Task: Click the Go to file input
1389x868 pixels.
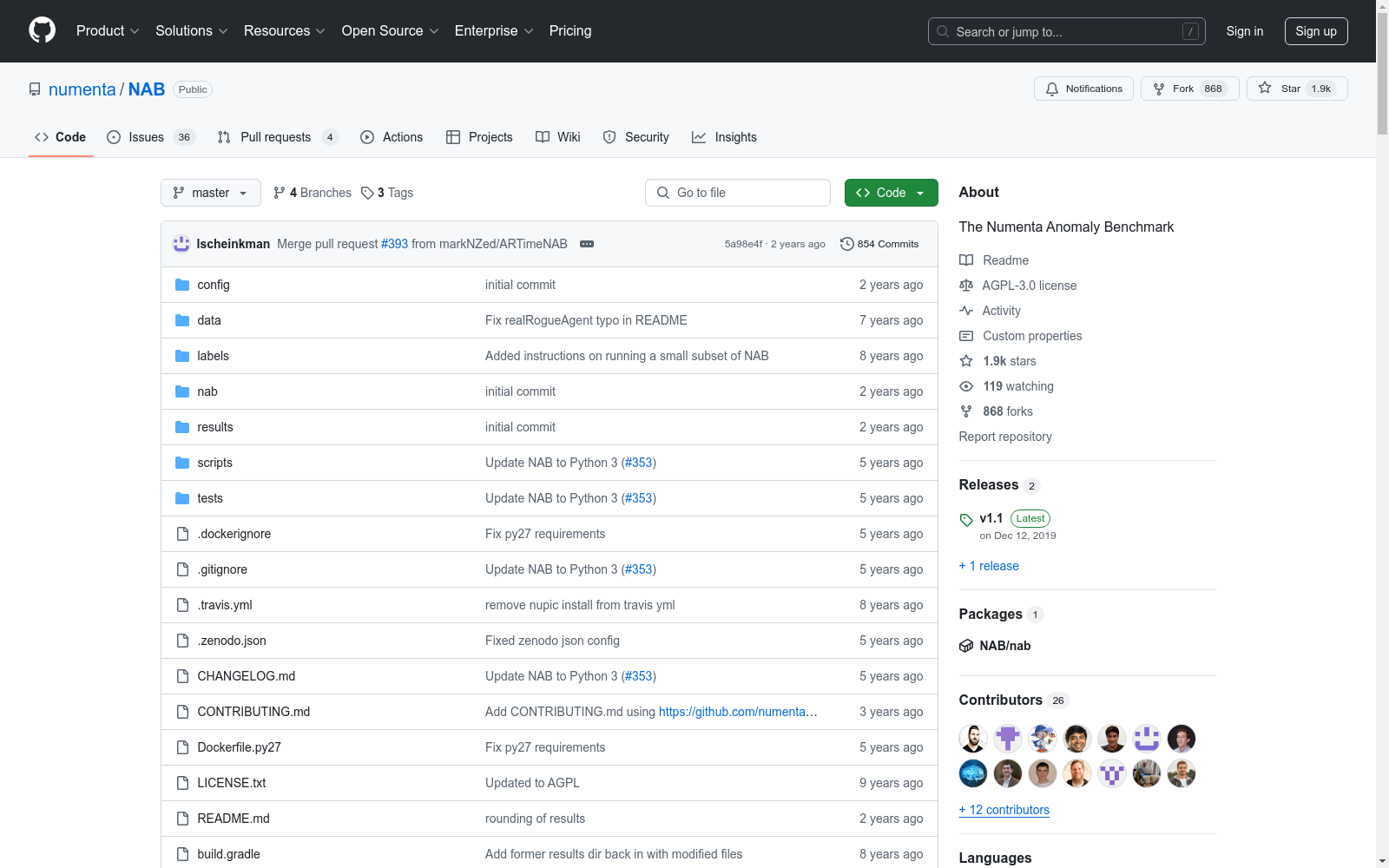Action: 738,193
